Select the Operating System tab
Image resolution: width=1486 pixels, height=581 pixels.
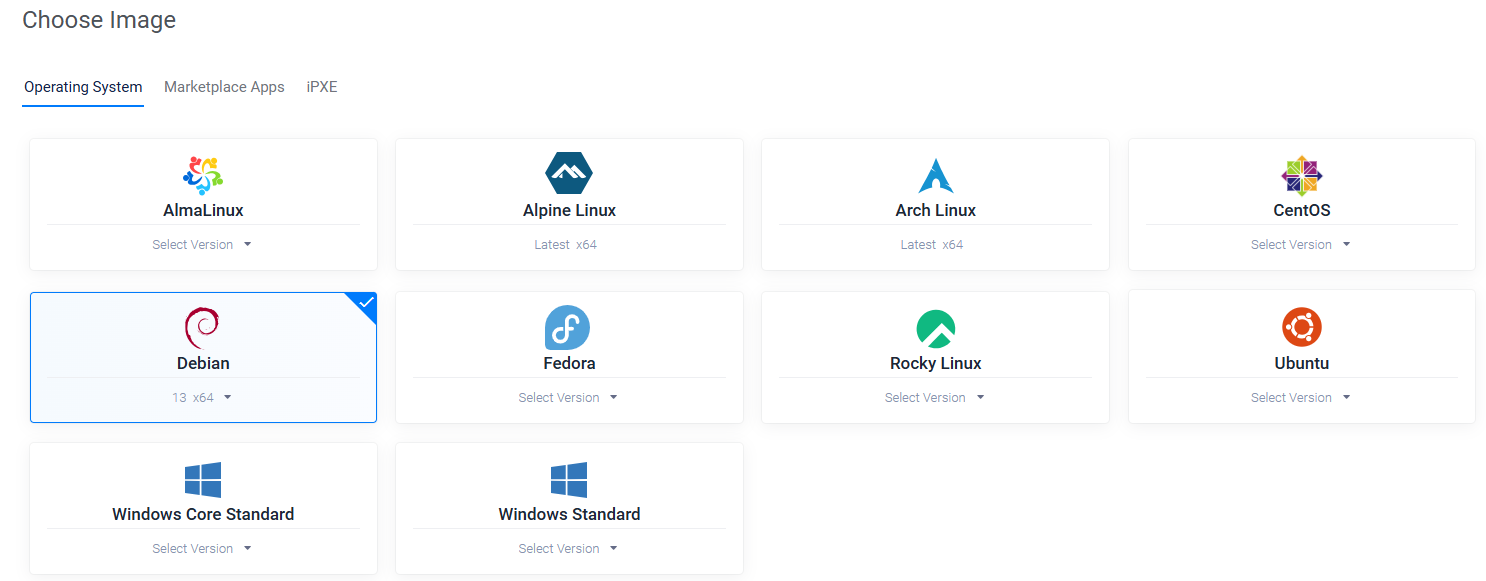(83, 87)
